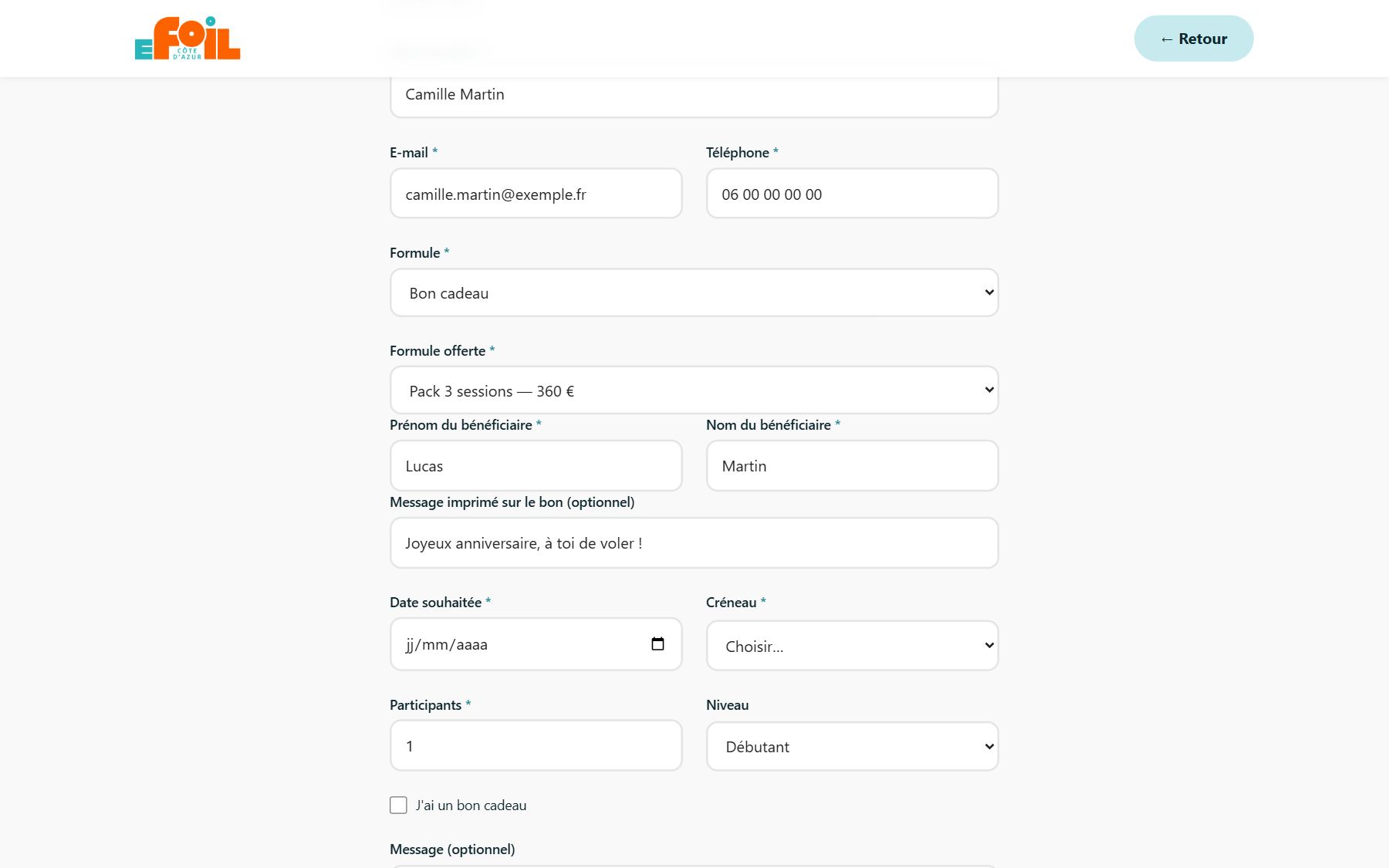Click the "Niveau" label

coord(727,704)
